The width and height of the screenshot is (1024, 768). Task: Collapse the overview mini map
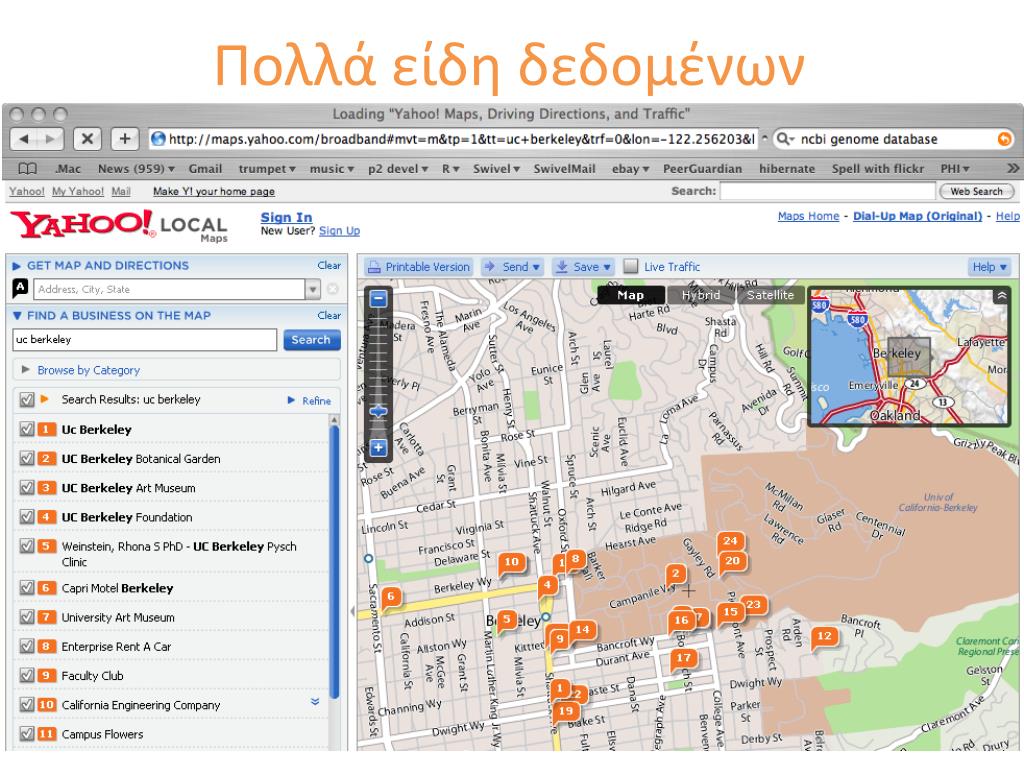click(1001, 296)
